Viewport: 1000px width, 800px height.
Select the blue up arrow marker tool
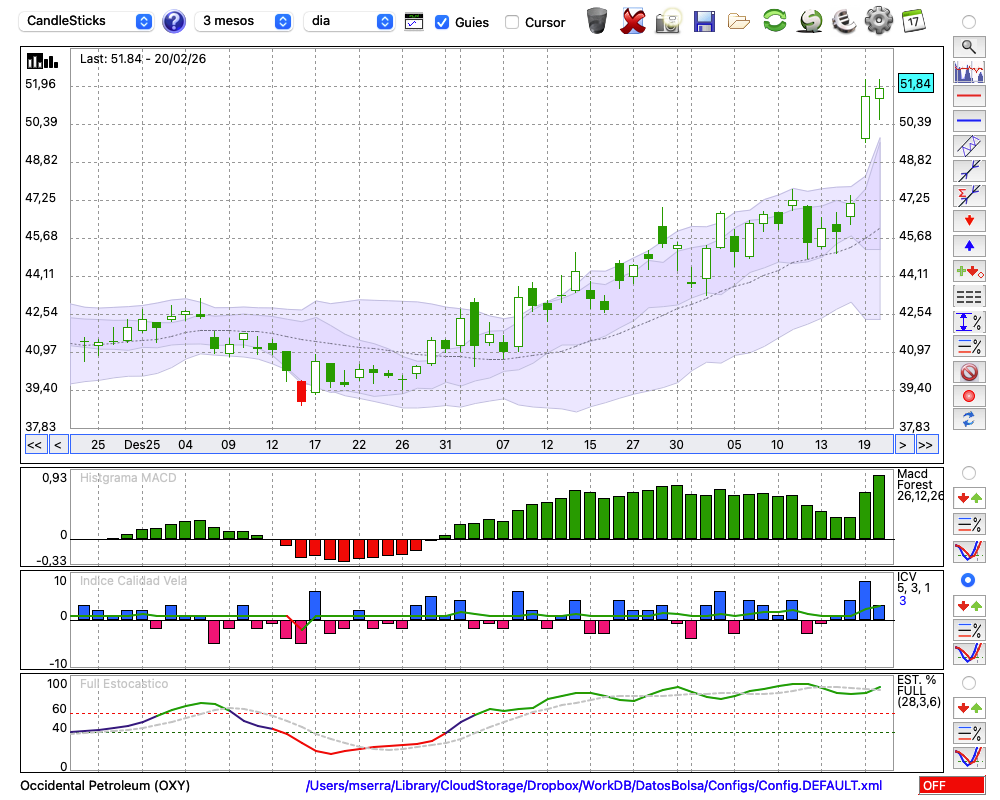tap(968, 246)
